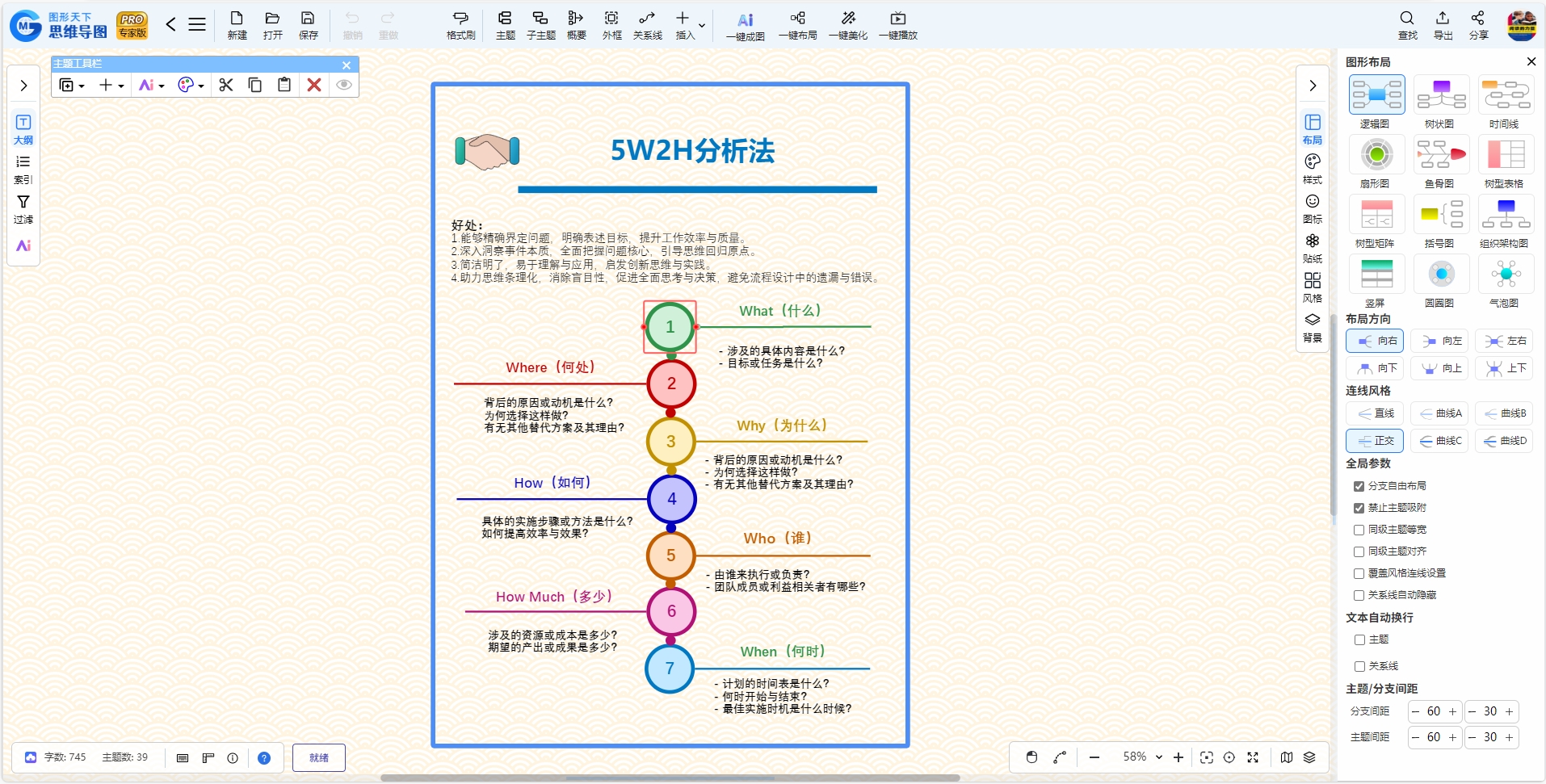Switch to the 贴纸 stickers tab
This screenshot has height=784, width=1546.
(1313, 248)
